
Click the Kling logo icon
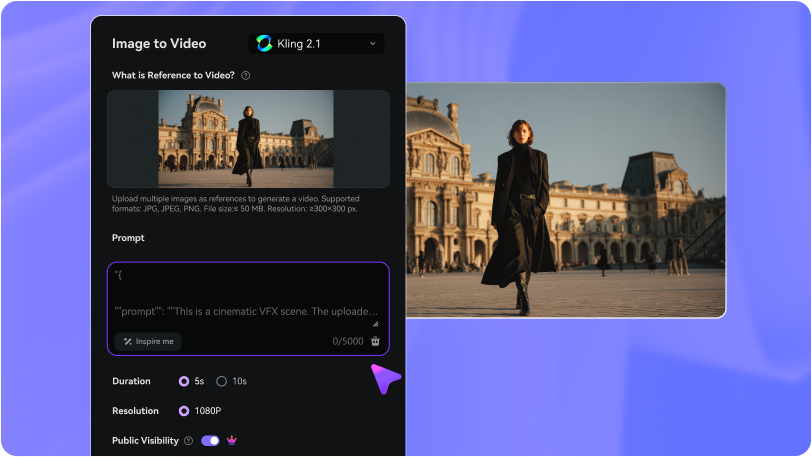click(264, 44)
